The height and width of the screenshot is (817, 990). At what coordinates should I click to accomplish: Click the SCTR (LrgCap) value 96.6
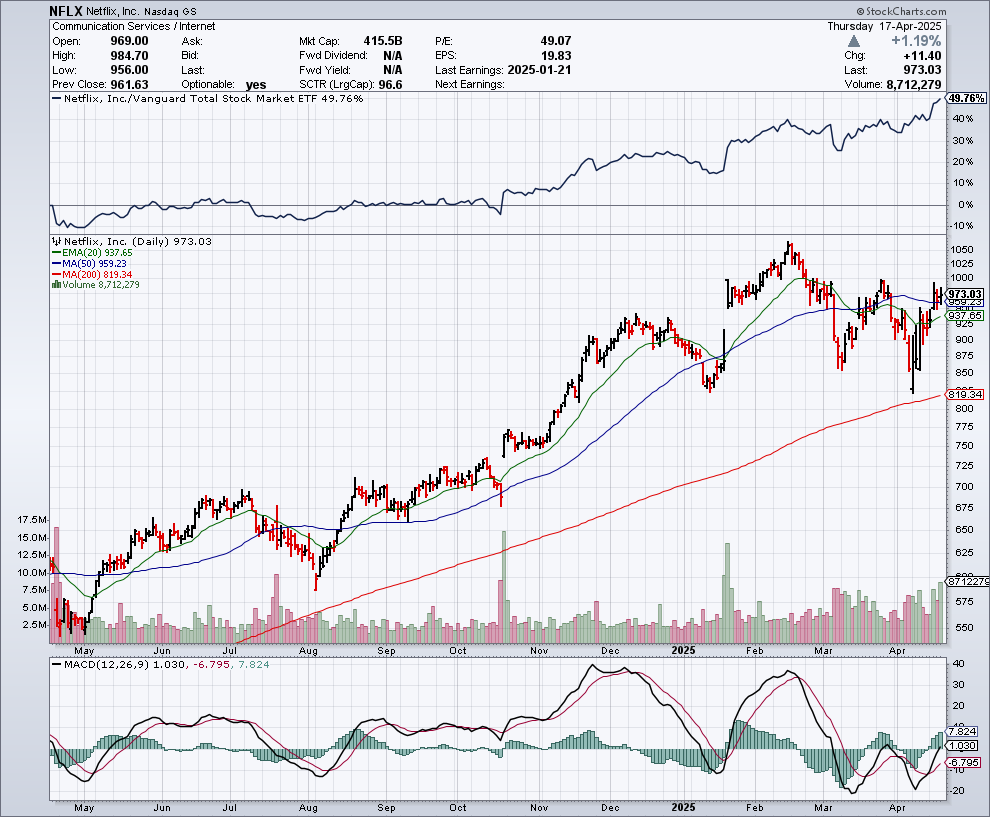[390, 85]
